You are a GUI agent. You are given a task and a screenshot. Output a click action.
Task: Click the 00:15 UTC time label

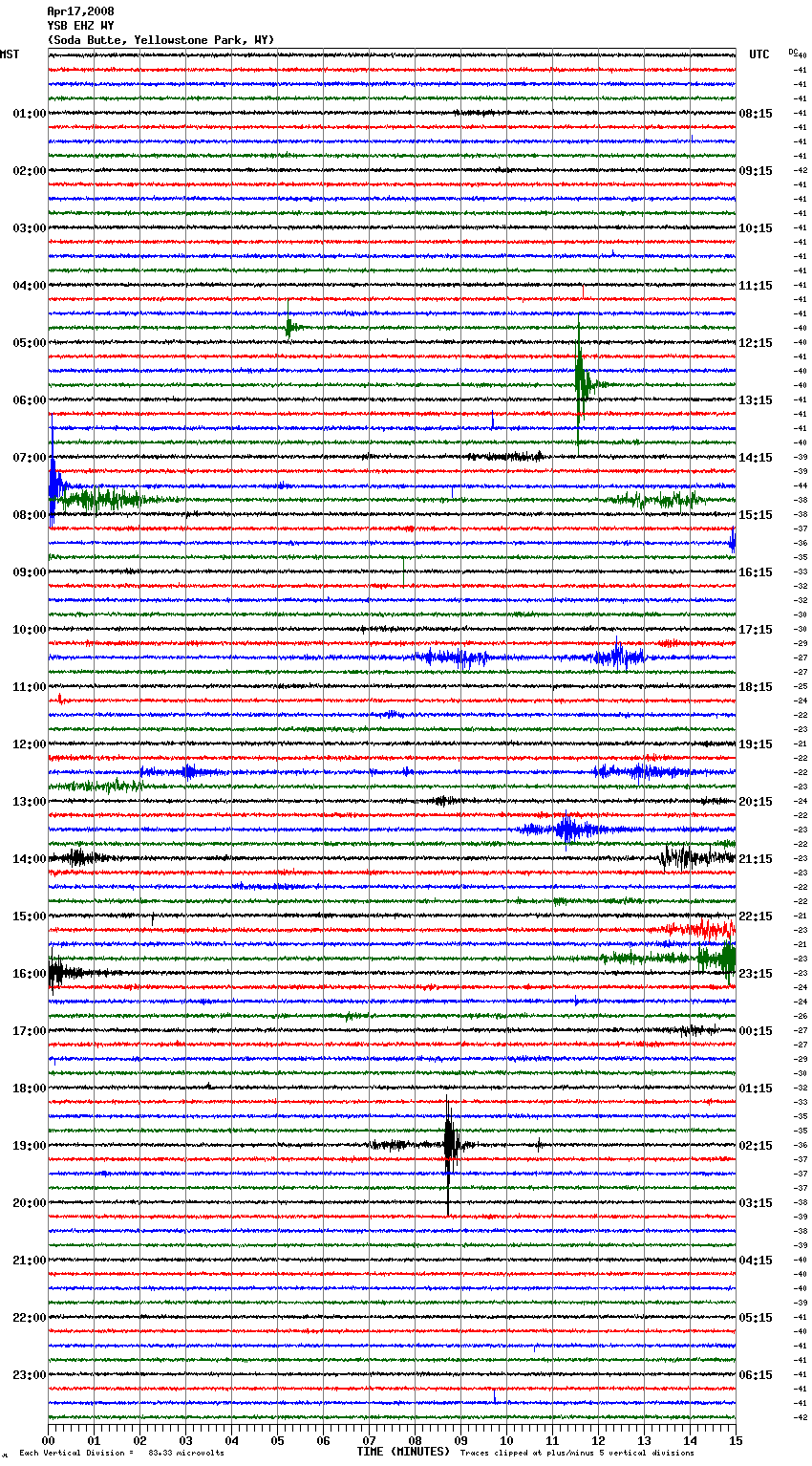coord(756,1031)
